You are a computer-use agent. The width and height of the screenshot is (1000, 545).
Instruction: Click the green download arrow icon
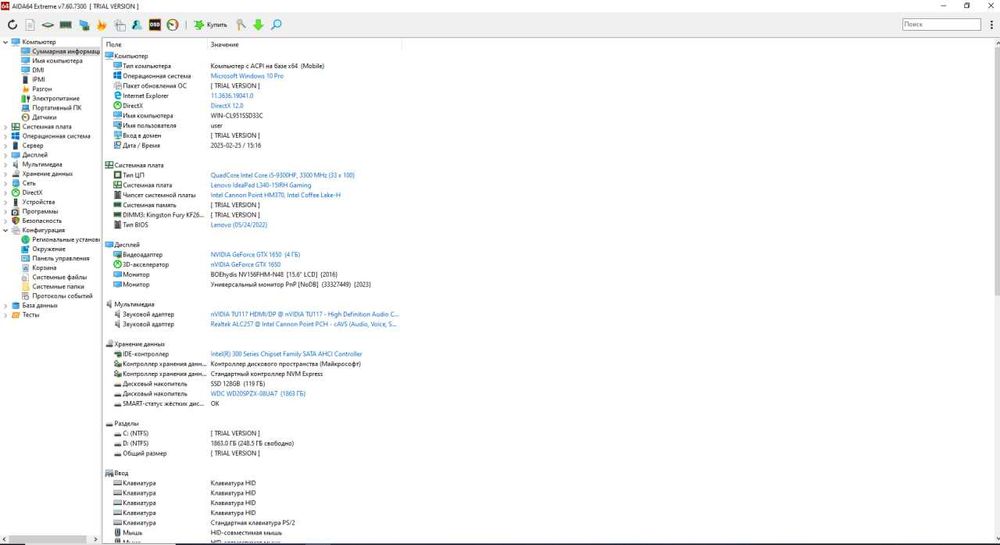point(258,25)
